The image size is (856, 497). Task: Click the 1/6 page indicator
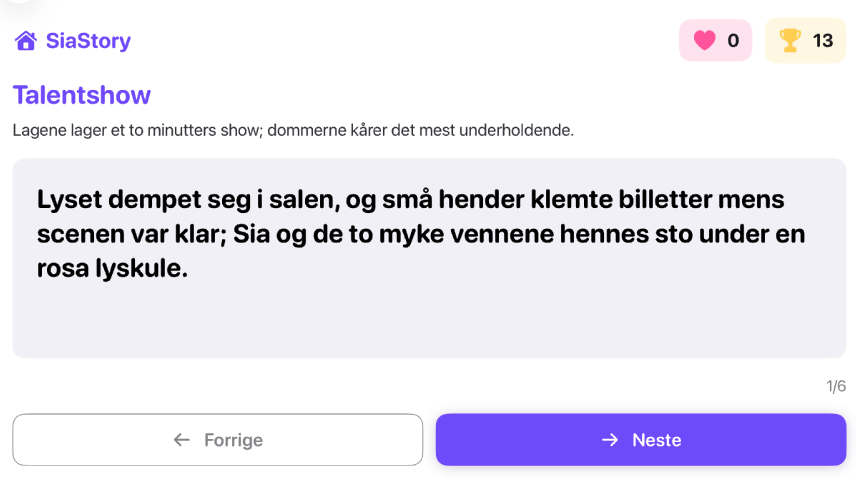(836, 386)
